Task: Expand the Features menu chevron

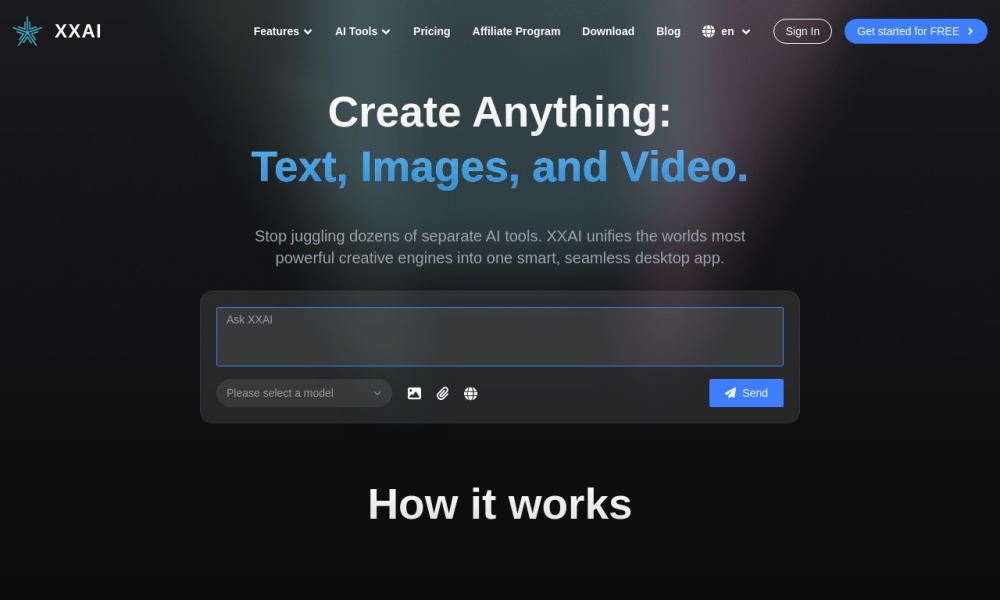Action: (x=308, y=32)
